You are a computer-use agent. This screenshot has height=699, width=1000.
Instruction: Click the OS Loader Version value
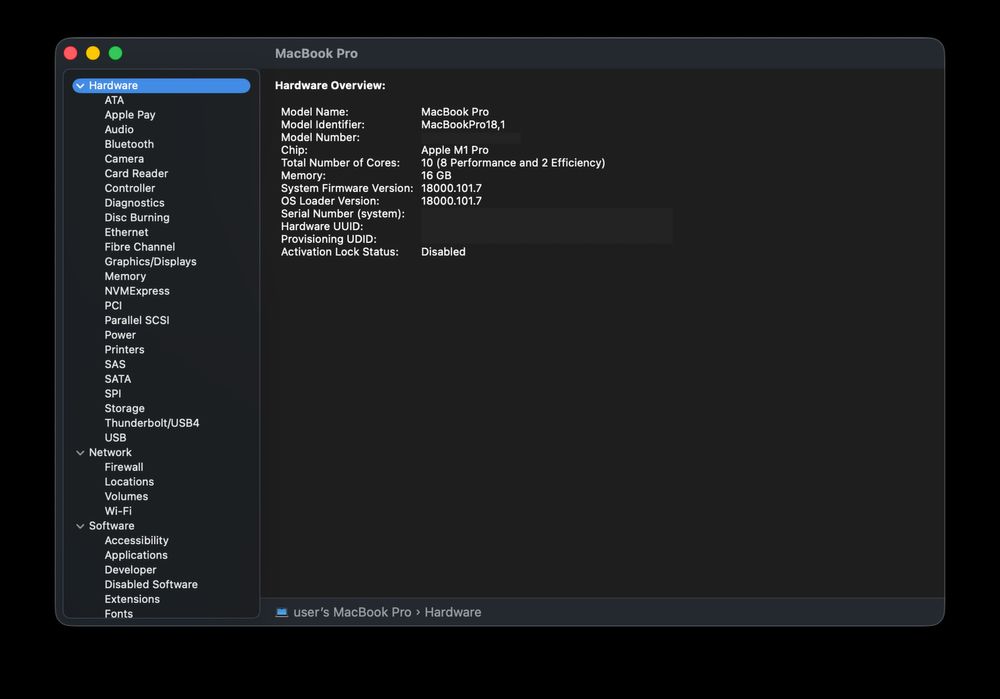click(452, 201)
